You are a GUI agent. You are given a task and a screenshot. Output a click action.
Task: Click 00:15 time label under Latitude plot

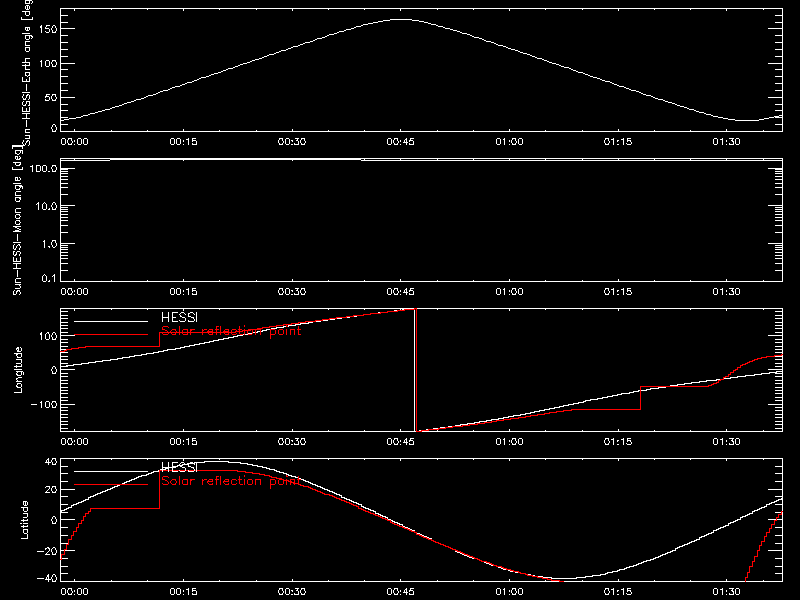pos(183,591)
